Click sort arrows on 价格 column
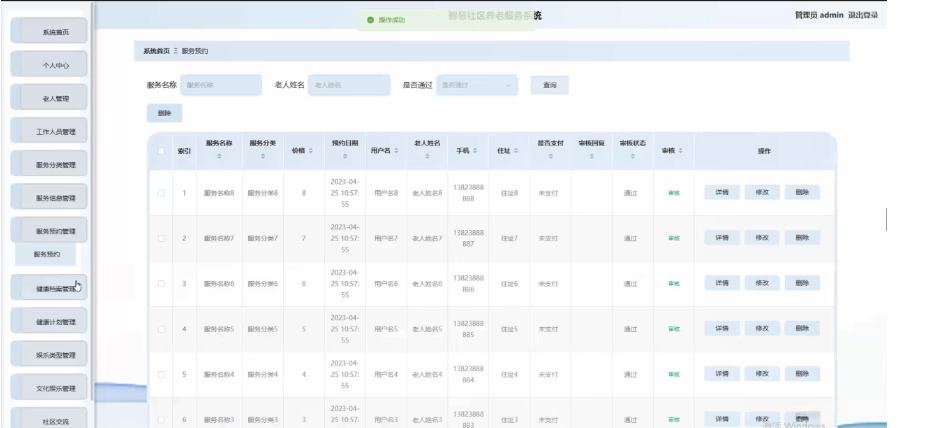948x428 pixels. click(310, 151)
